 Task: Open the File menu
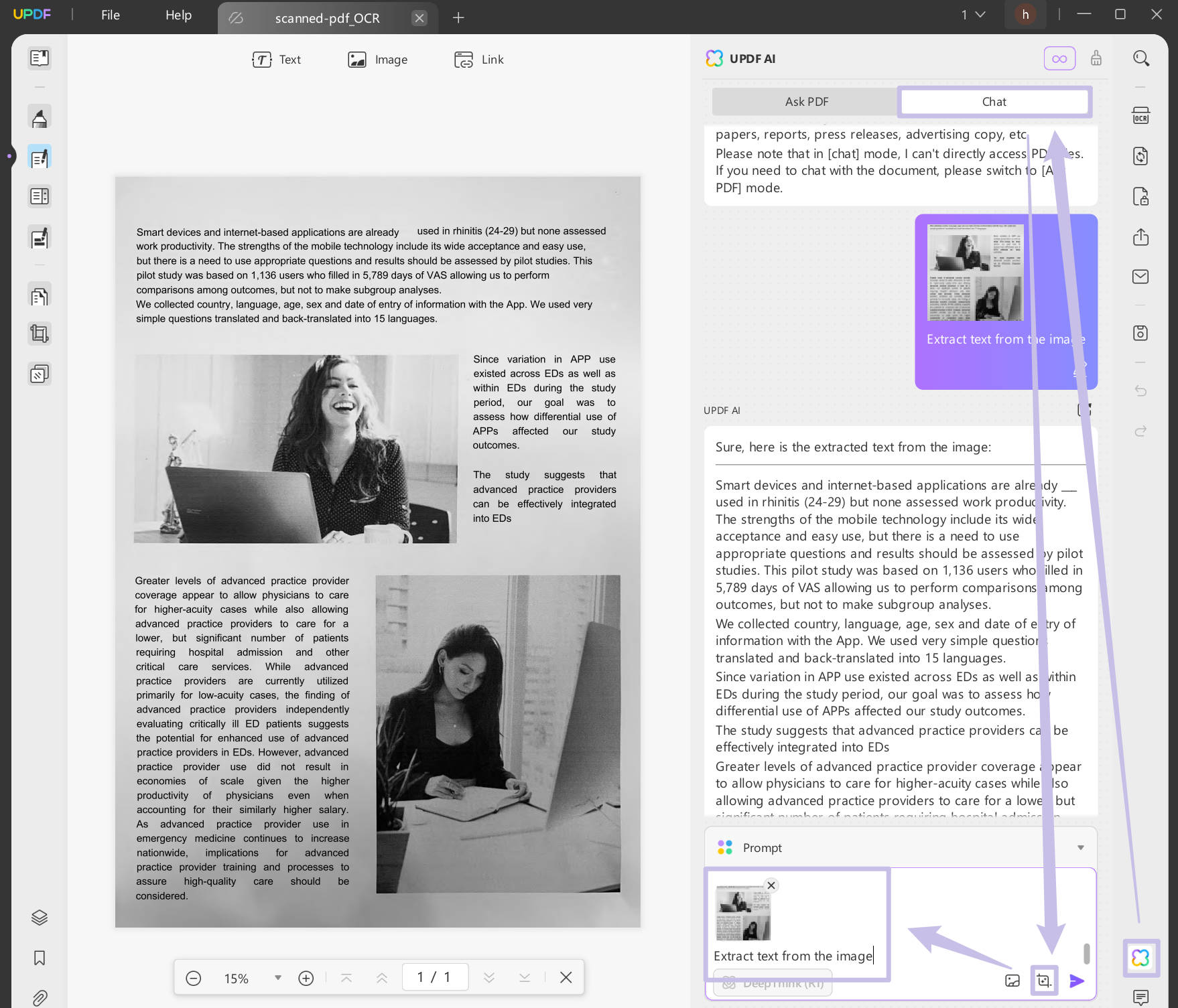click(x=109, y=15)
